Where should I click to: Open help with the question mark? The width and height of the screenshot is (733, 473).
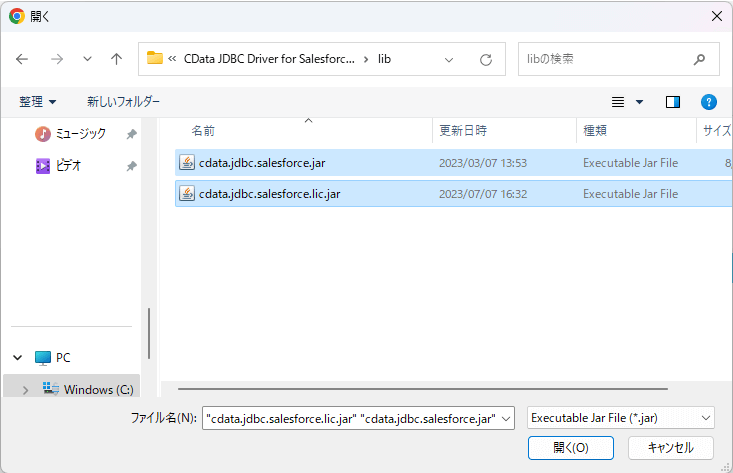(x=709, y=102)
